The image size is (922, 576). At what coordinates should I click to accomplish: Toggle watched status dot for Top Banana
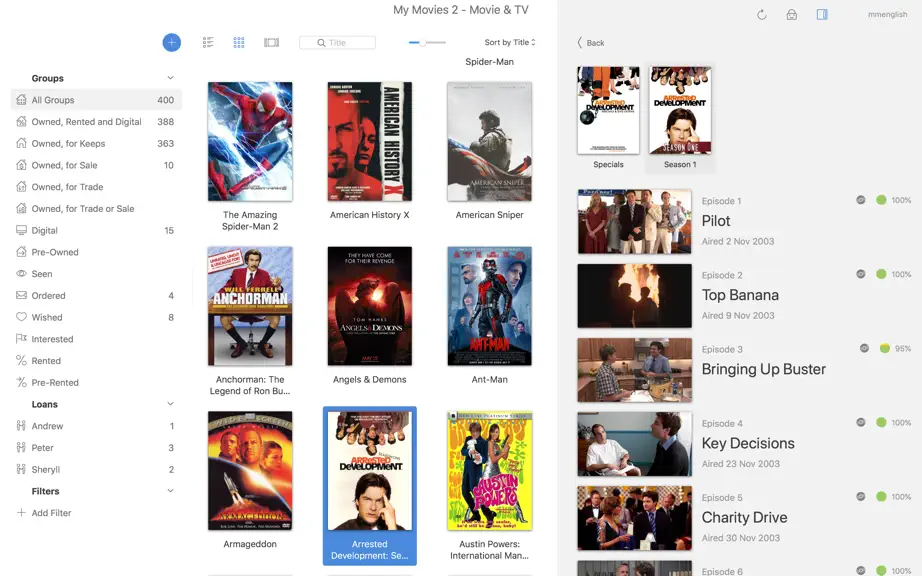[x=881, y=274]
